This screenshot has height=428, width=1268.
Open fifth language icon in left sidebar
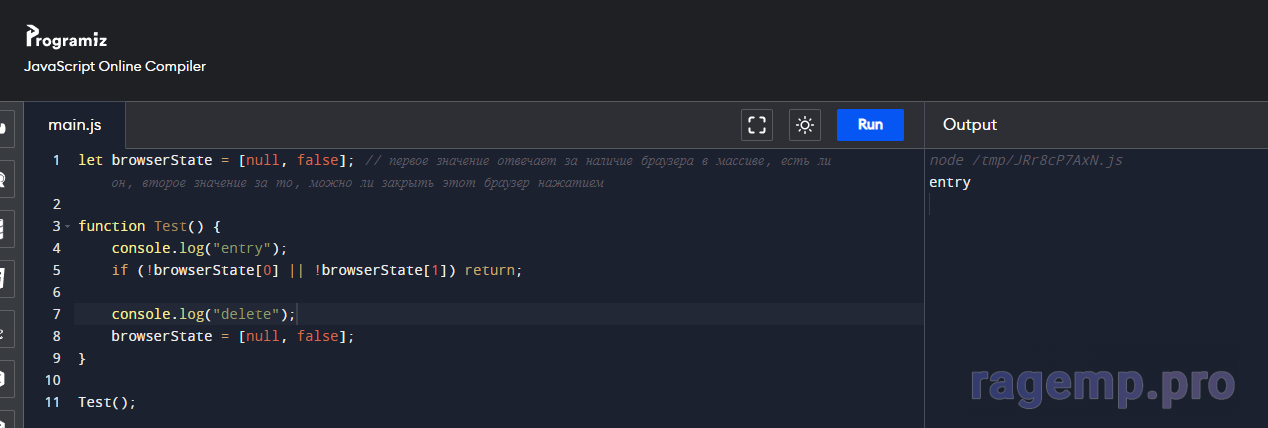point(5,330)
